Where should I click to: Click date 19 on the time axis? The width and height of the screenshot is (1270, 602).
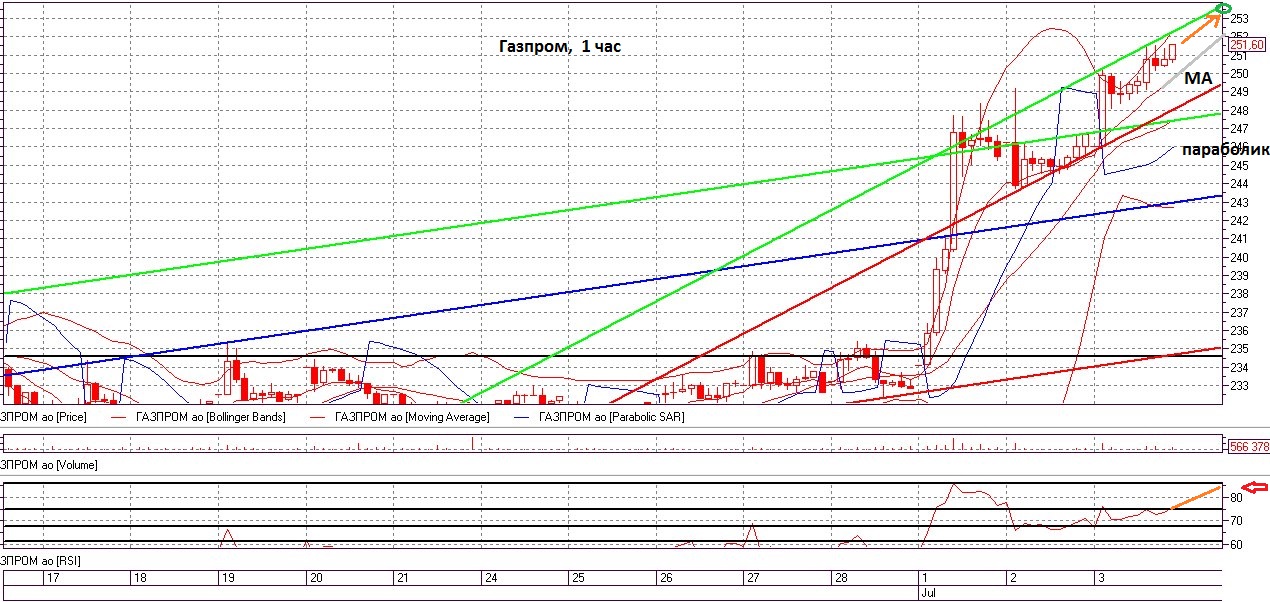tap(228, 578)
